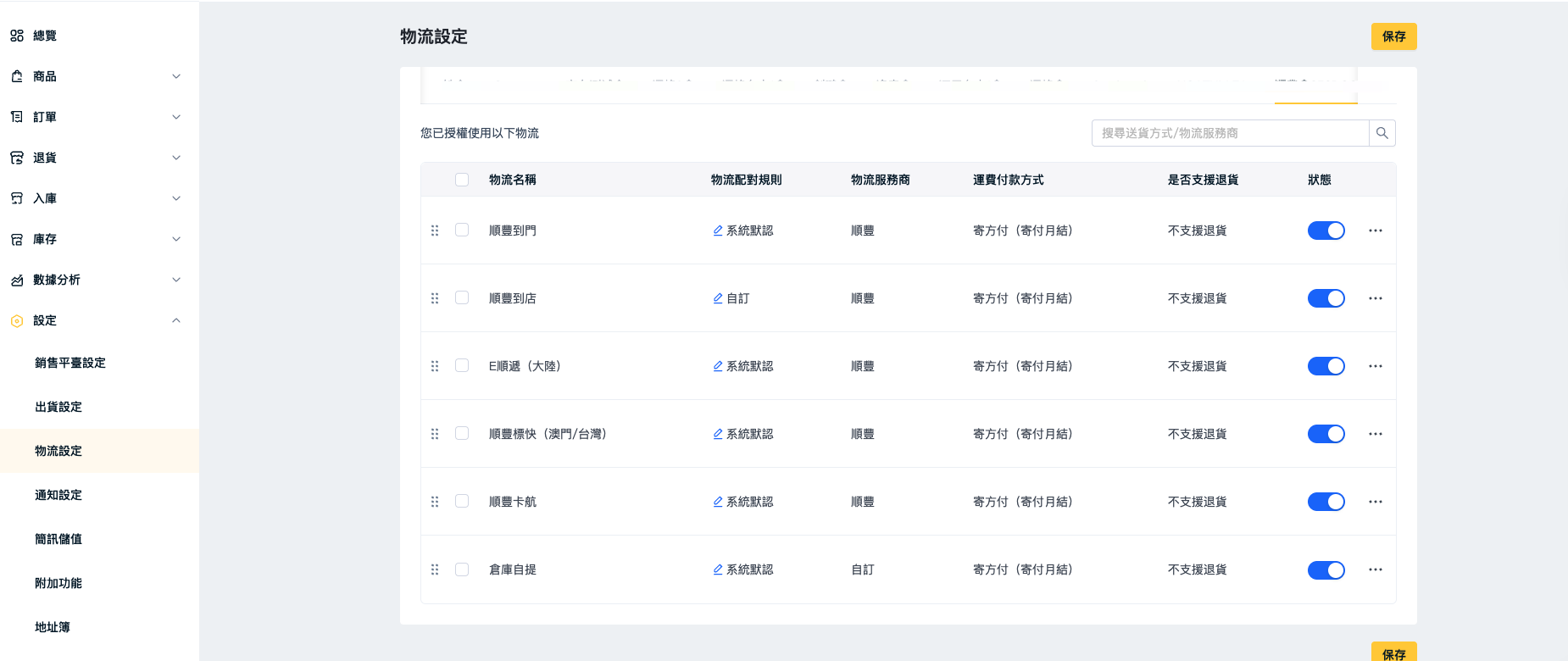Open more options for 順豐卡航 row

[x=1376, y=502]
